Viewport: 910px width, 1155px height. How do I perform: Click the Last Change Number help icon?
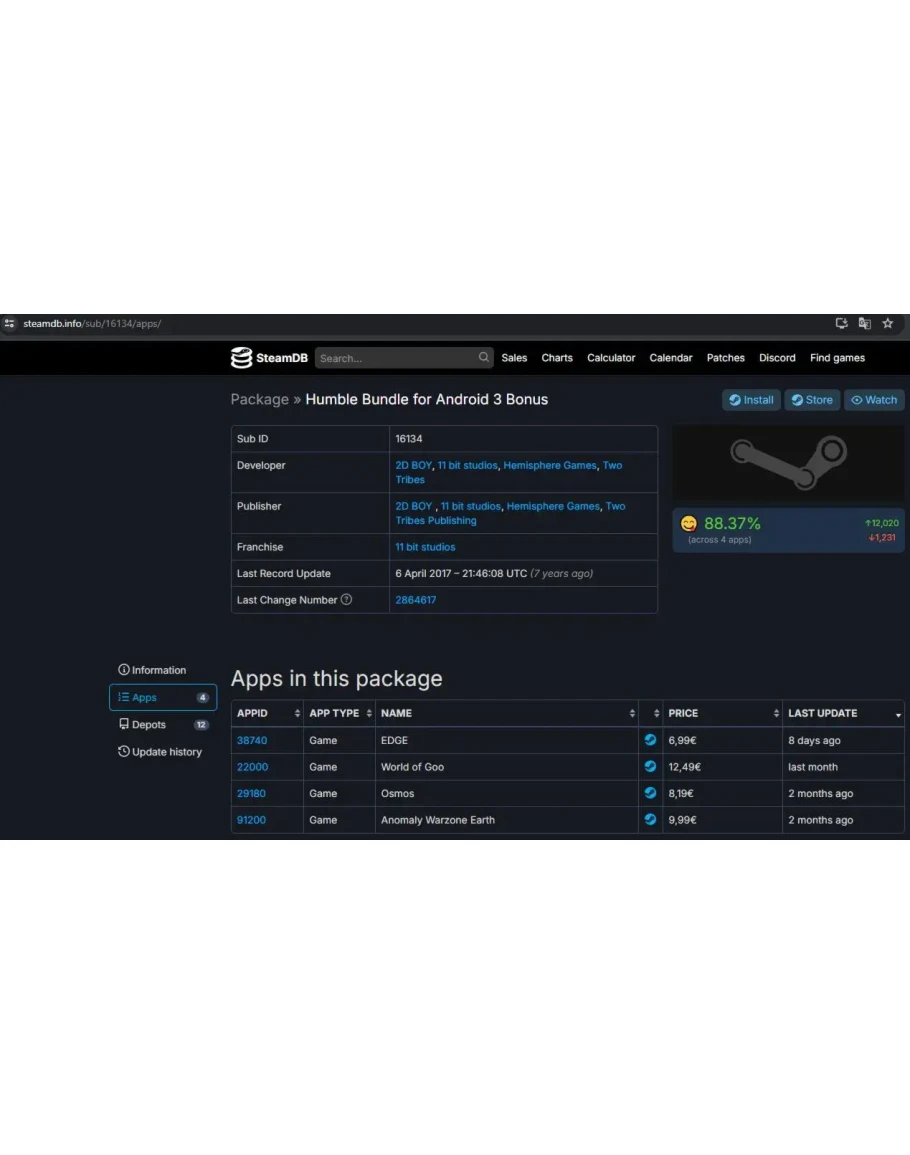(x=346, y=600)
